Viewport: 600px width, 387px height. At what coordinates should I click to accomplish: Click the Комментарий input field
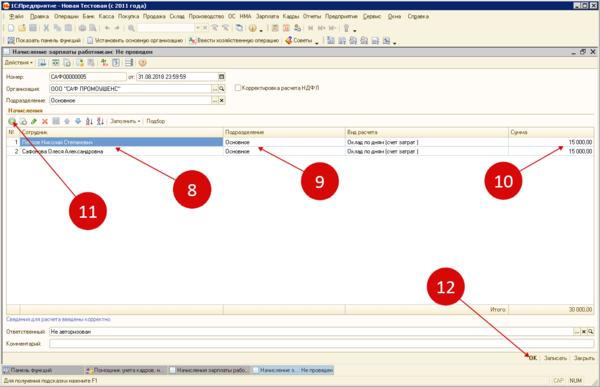click(x=322, y=344)
